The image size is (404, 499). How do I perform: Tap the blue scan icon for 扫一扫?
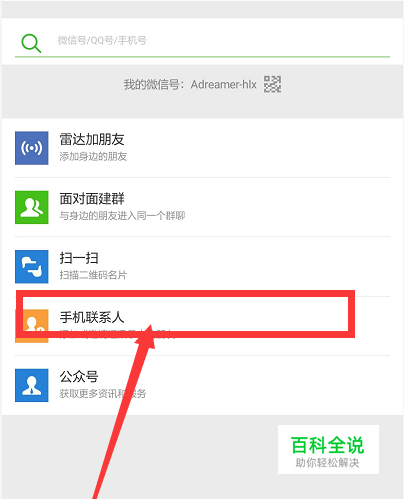[32, 266]
